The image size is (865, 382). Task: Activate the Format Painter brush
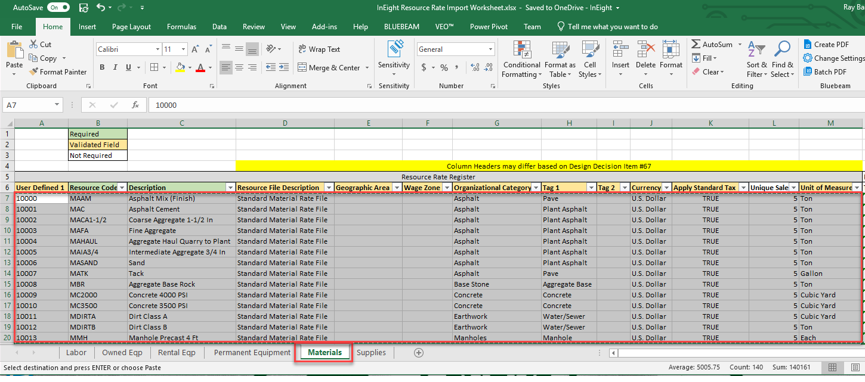coord(33,72)
